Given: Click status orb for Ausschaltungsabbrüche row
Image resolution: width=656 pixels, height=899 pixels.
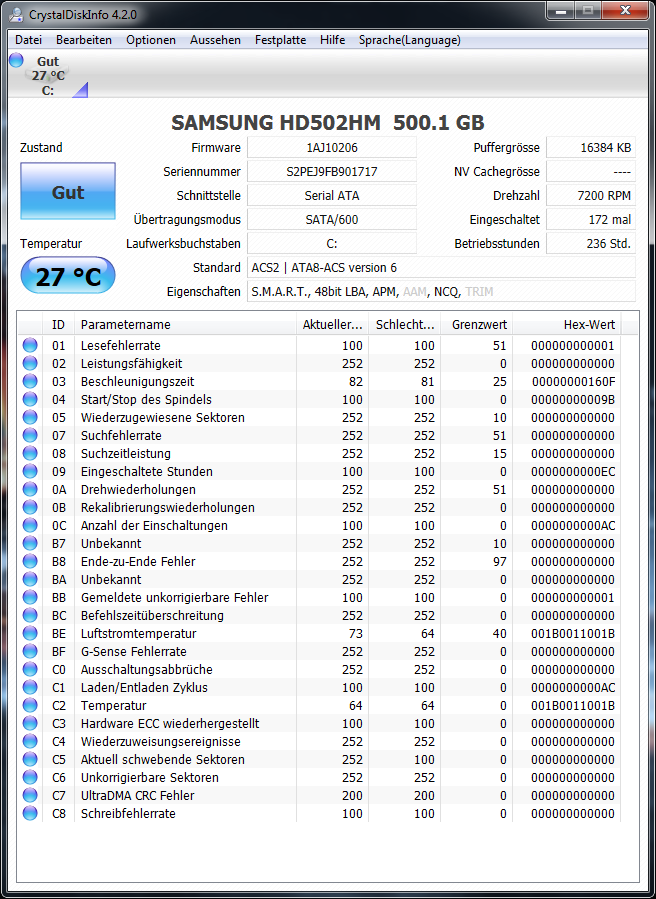Looking at the screenshot, I should pos(30,670).
